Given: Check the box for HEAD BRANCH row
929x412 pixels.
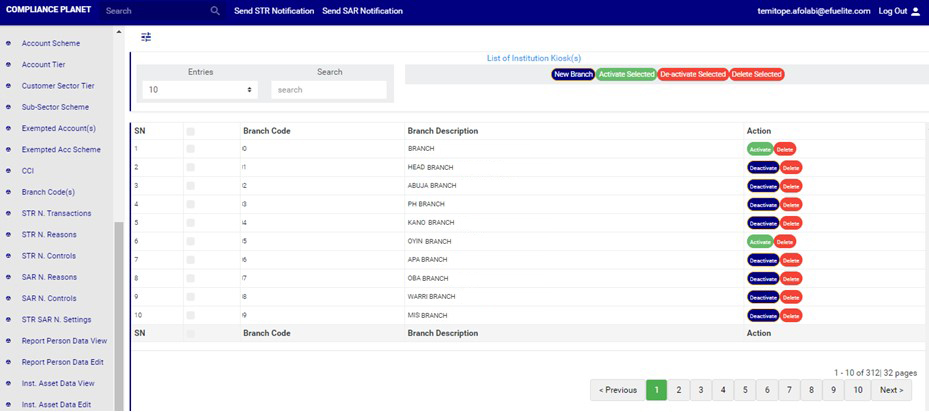Looking at the screenshot, I should (x=191, y=167).
